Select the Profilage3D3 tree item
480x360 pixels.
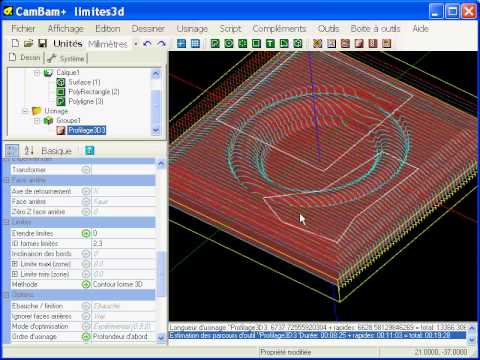[87, 130]
